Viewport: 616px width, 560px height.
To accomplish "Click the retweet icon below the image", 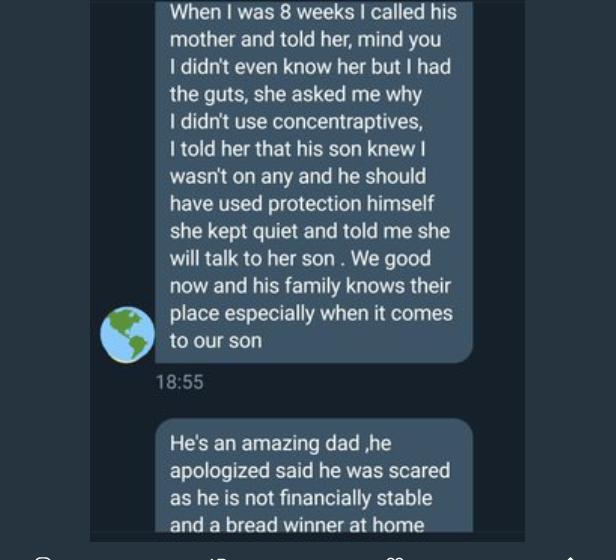I will point(219,558).
